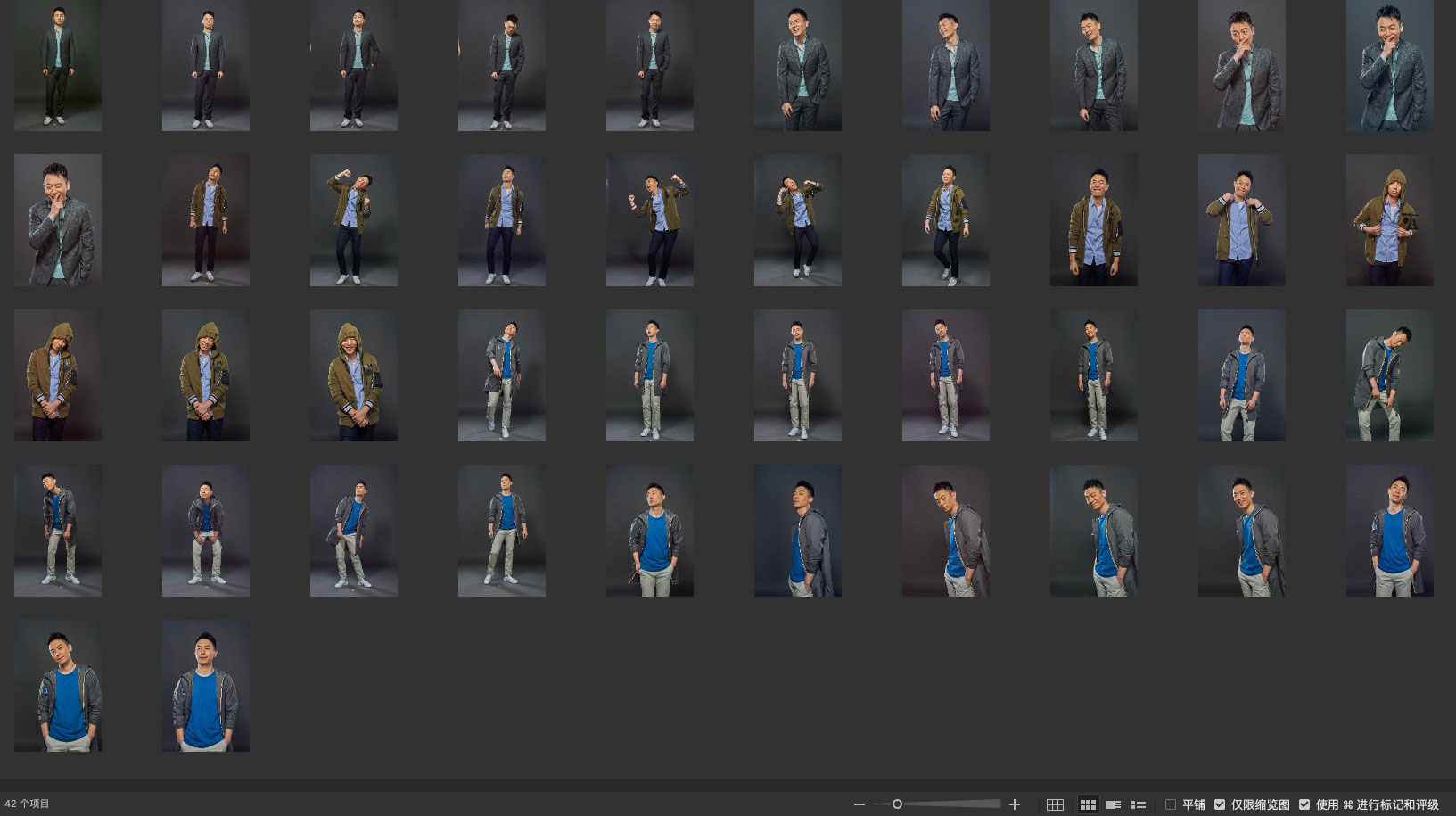Enable the 平铺 checkbox

click(1171, 804)
